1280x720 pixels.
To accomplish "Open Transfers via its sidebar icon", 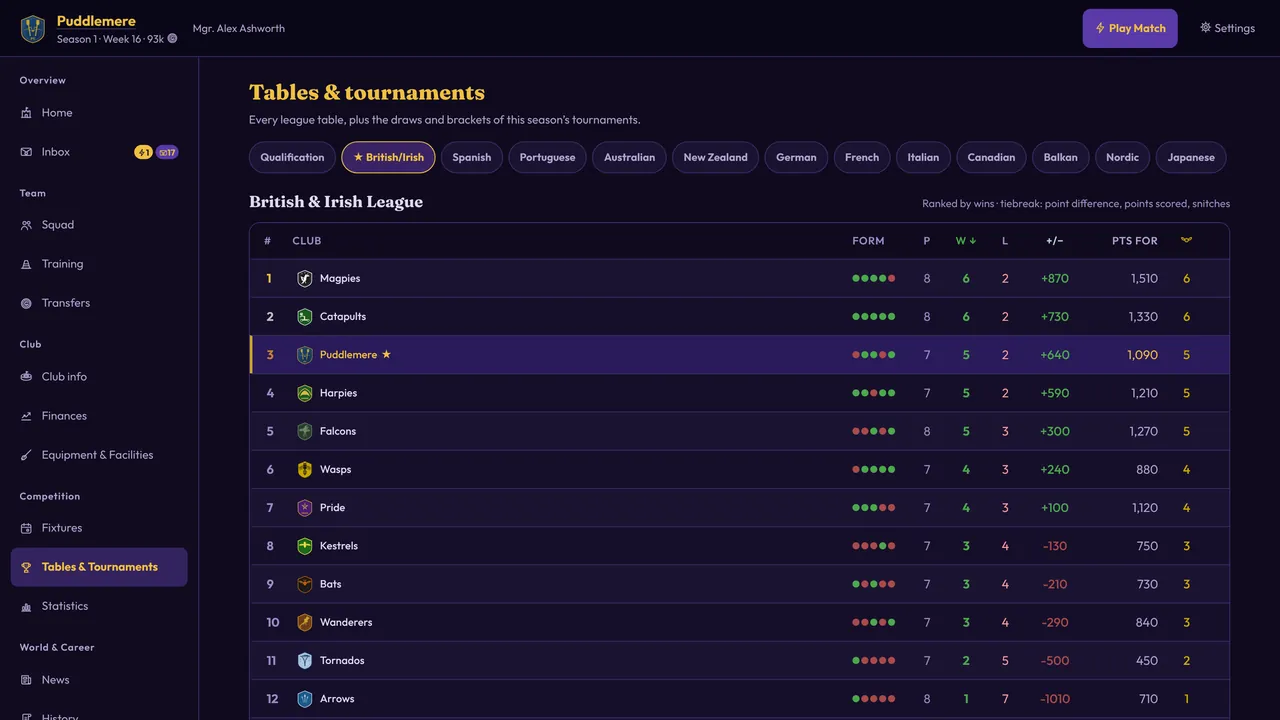I will click(26, 303).
